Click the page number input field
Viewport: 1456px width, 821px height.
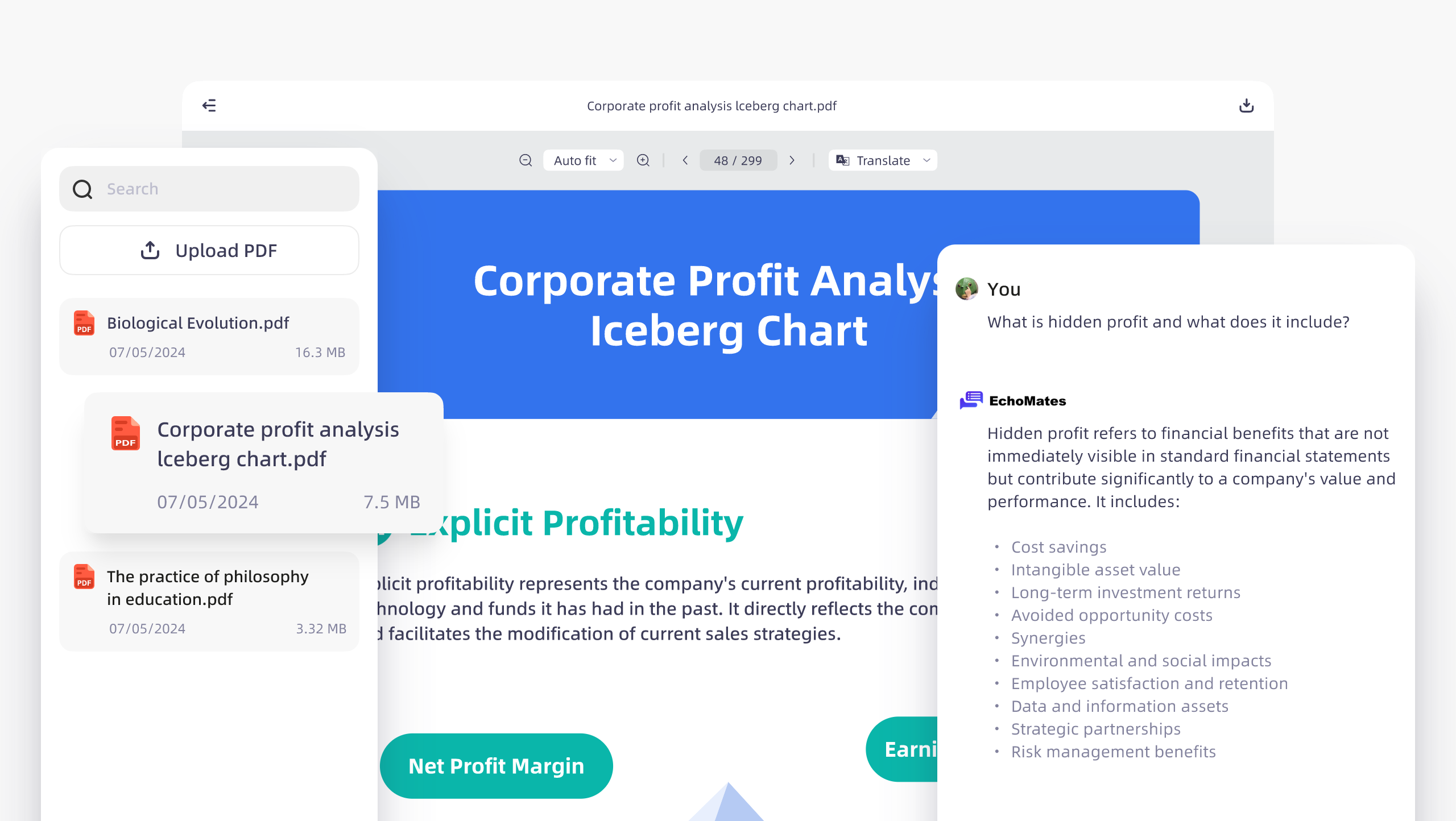click(738, 160)
